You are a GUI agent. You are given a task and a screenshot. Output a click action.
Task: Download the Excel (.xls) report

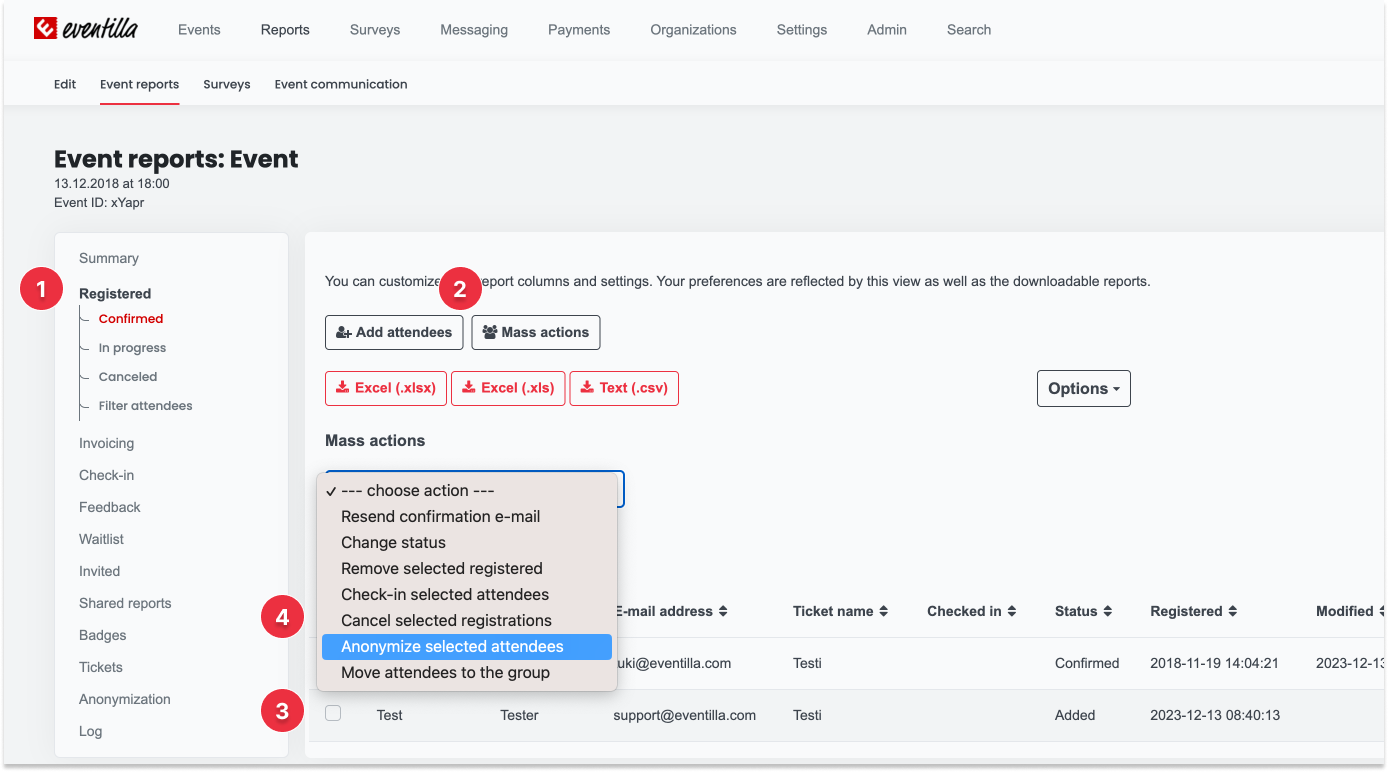[x=508, y=388]
